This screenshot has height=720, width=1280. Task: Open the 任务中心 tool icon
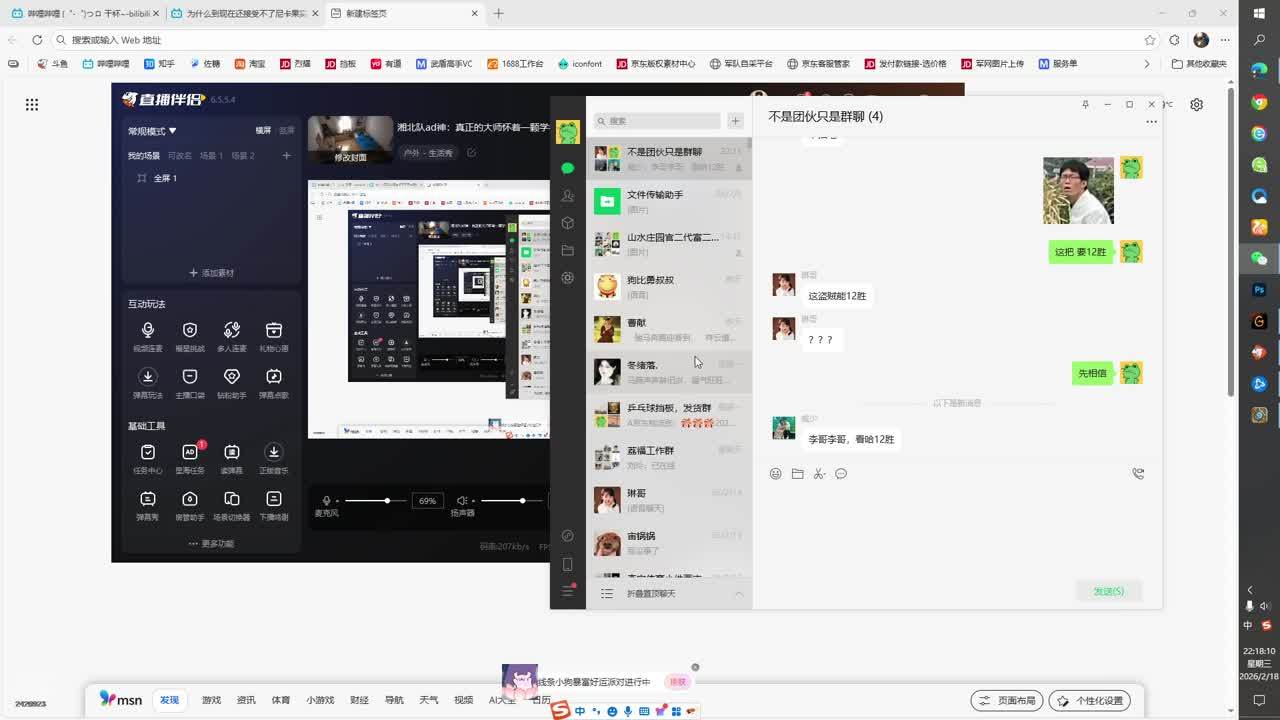[x=148, y=452]
